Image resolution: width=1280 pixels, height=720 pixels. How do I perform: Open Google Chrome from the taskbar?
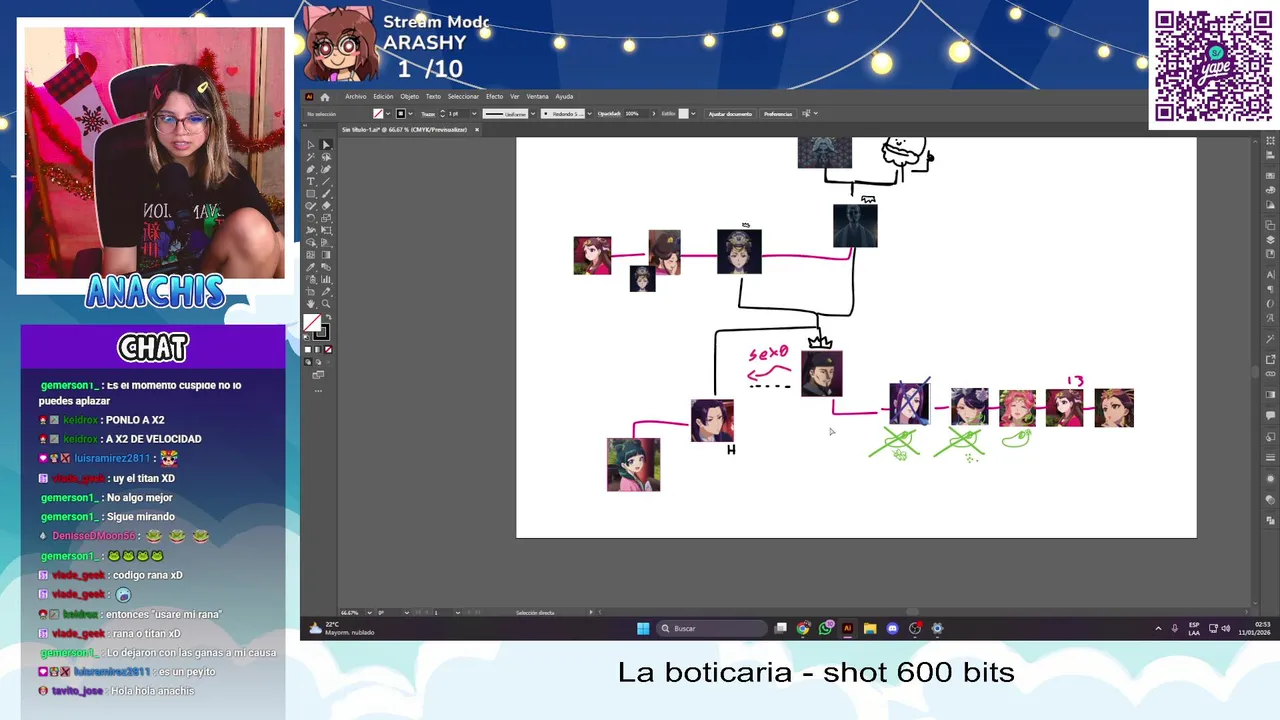(803, 628)
